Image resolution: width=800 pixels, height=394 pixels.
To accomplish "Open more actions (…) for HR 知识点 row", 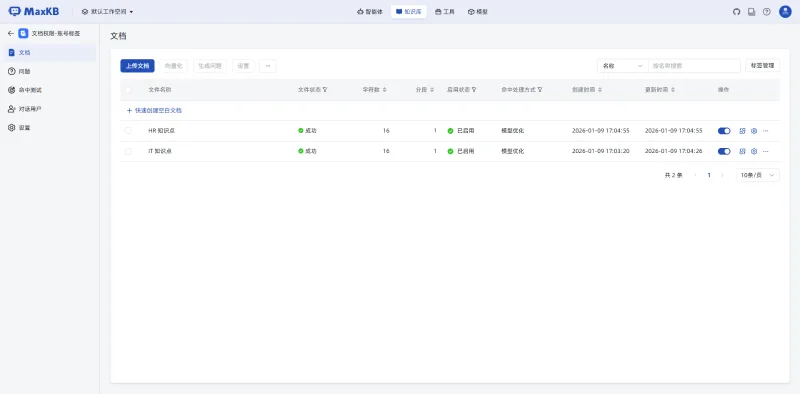I will tap(766, 131).
